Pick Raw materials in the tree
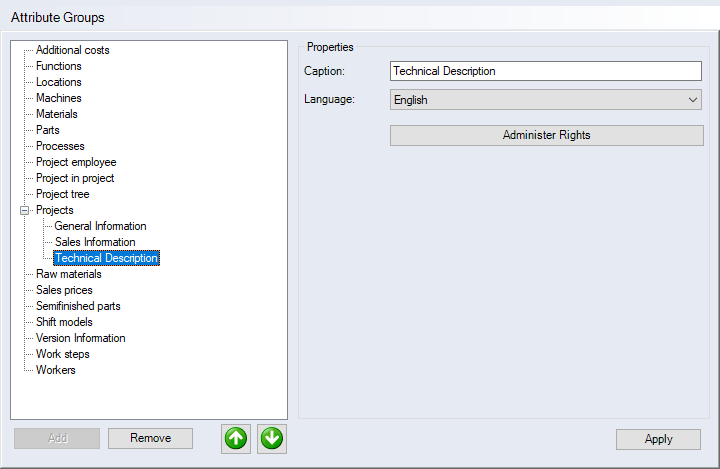This screenshot has height=469, width=720. (x=68, y=274)
